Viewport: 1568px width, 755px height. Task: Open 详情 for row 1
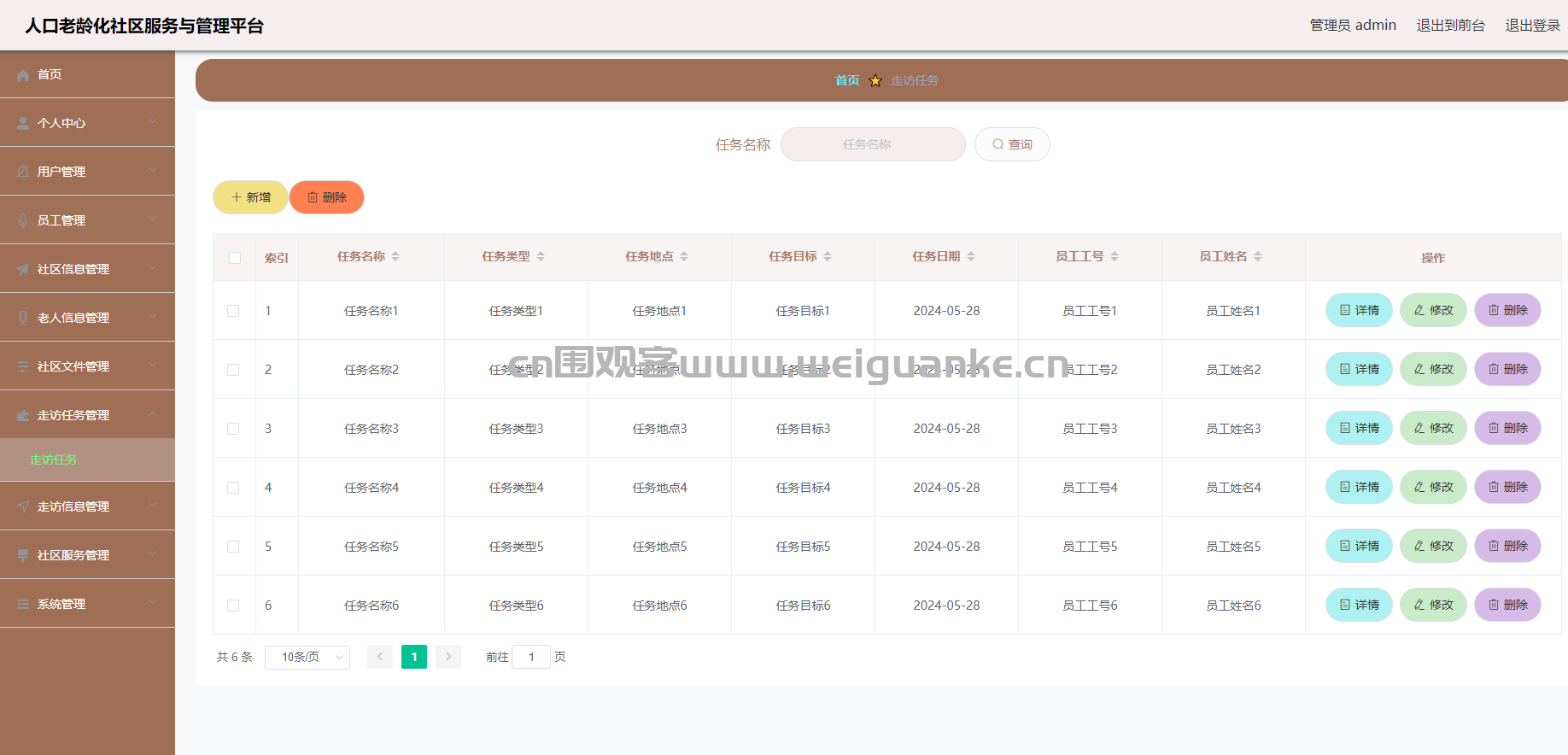[x=1359, y=310]
